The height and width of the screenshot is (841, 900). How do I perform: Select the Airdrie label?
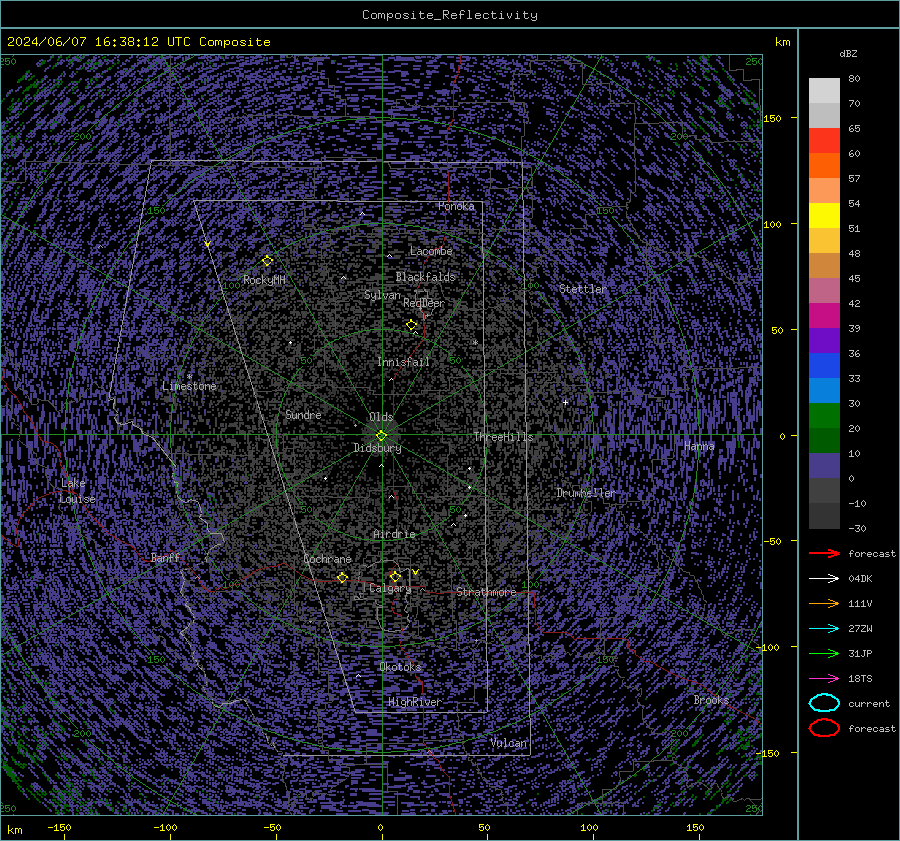click(x=394, y=534)
